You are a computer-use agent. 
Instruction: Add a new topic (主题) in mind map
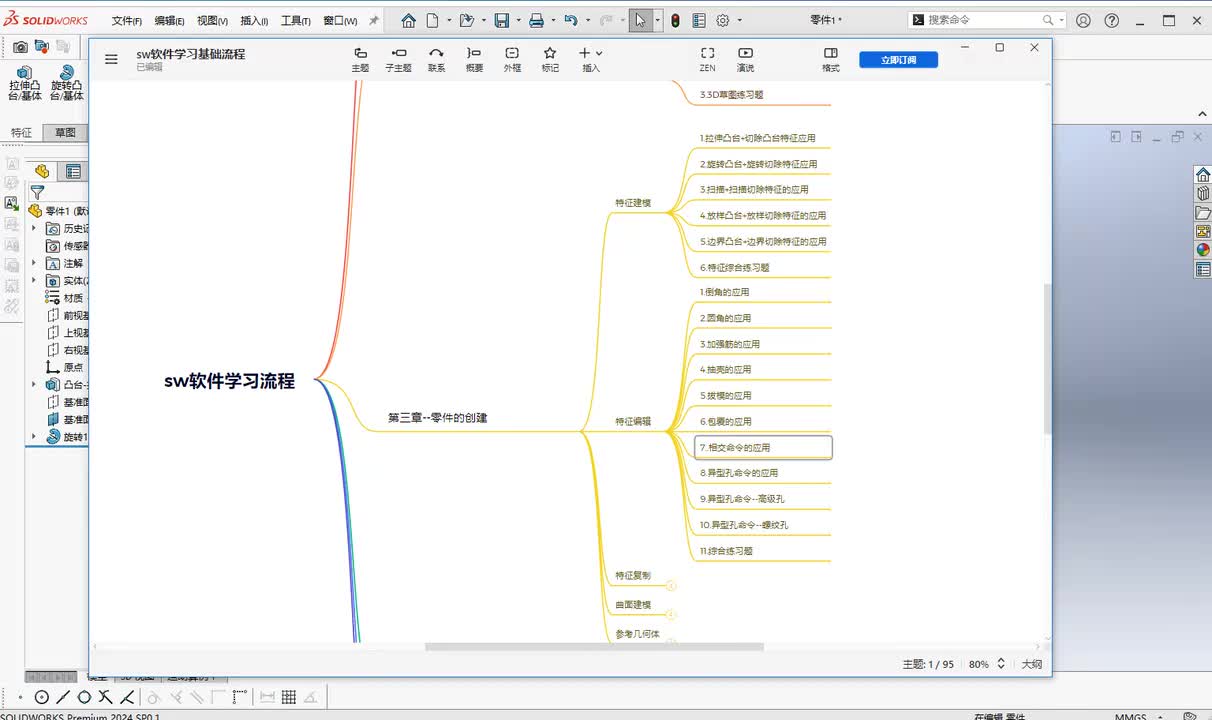360,60
